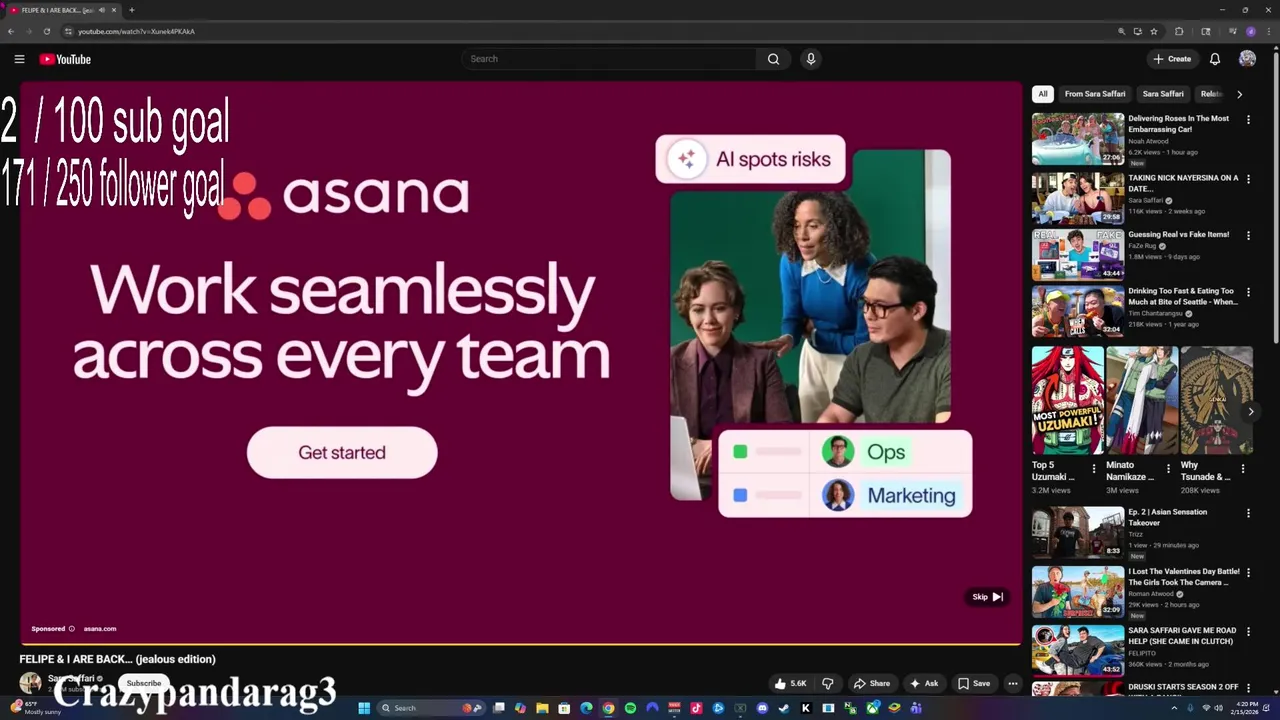Click the search magnifier button
The width and height of the screenshot is (1280, 720).
(773, 59)
